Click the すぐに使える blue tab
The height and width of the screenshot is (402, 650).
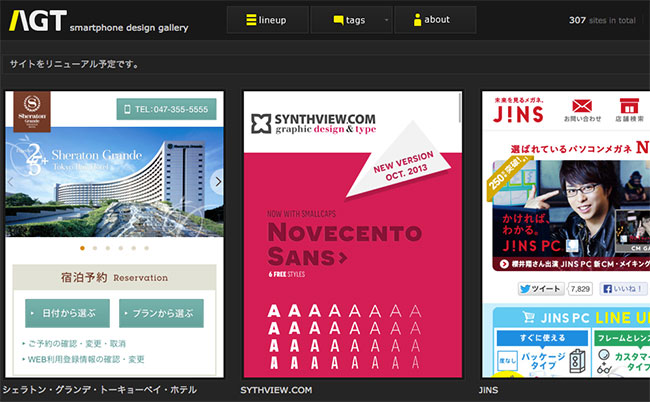pyautogui.click(x=542, y=338)
